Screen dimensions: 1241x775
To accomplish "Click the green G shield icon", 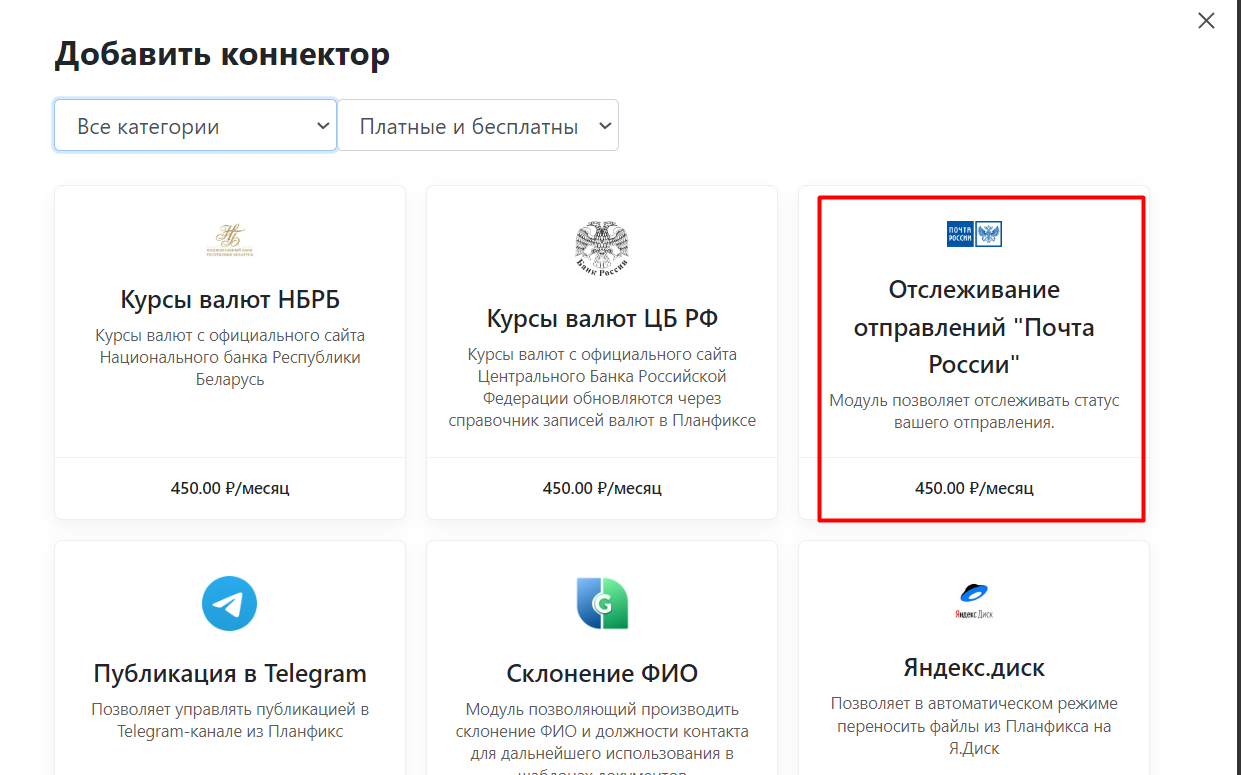I will pos(602,603).
